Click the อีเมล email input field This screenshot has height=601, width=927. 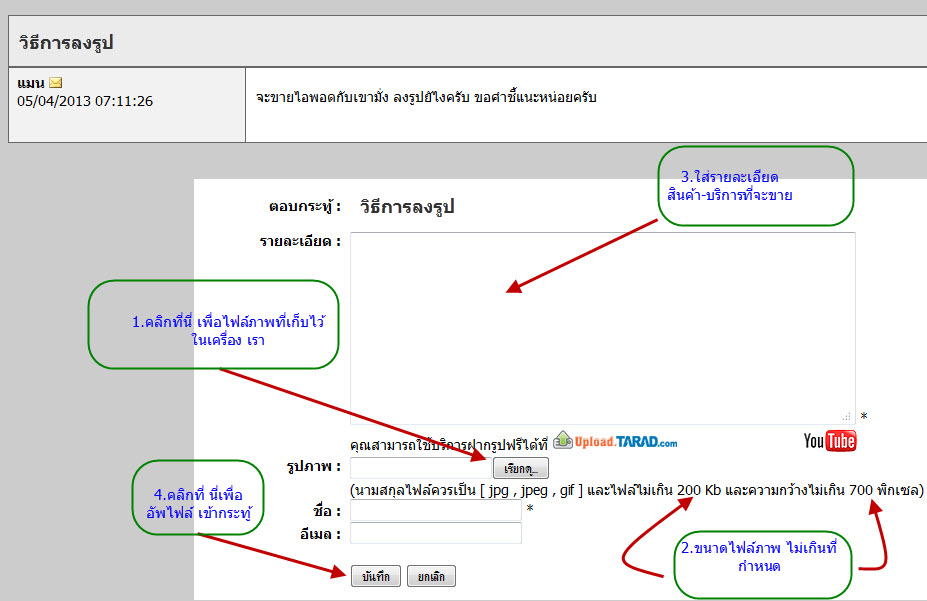436,533
